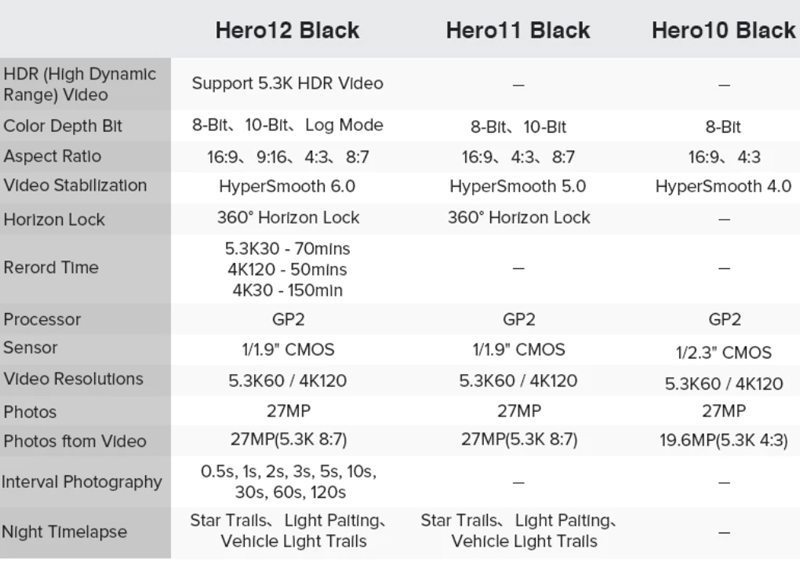Image resolution: width=800 pixels, height=565 pixels.
Task: Click the HyperSmooth 5.0 cell
Action: tap(518, 186)
